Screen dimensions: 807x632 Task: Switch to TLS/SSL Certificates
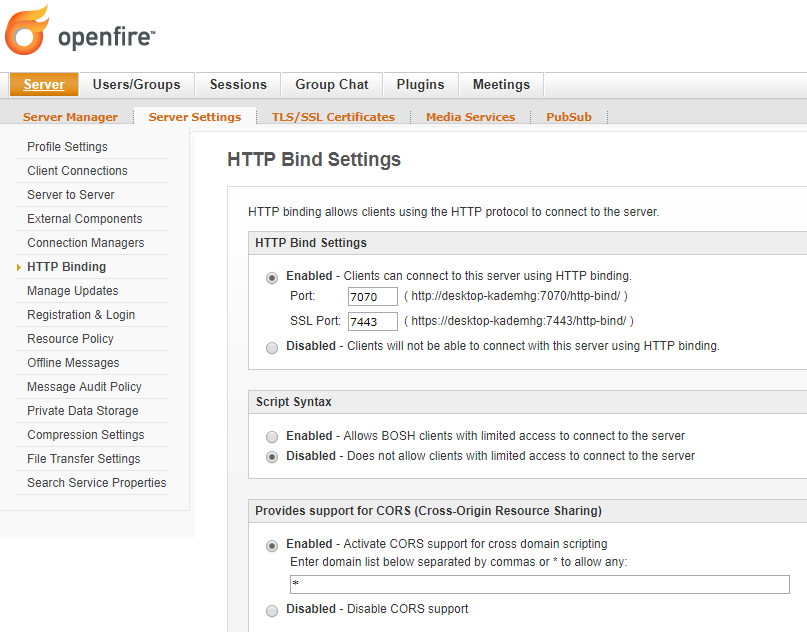pyautogui.click(x=333, y=116)
